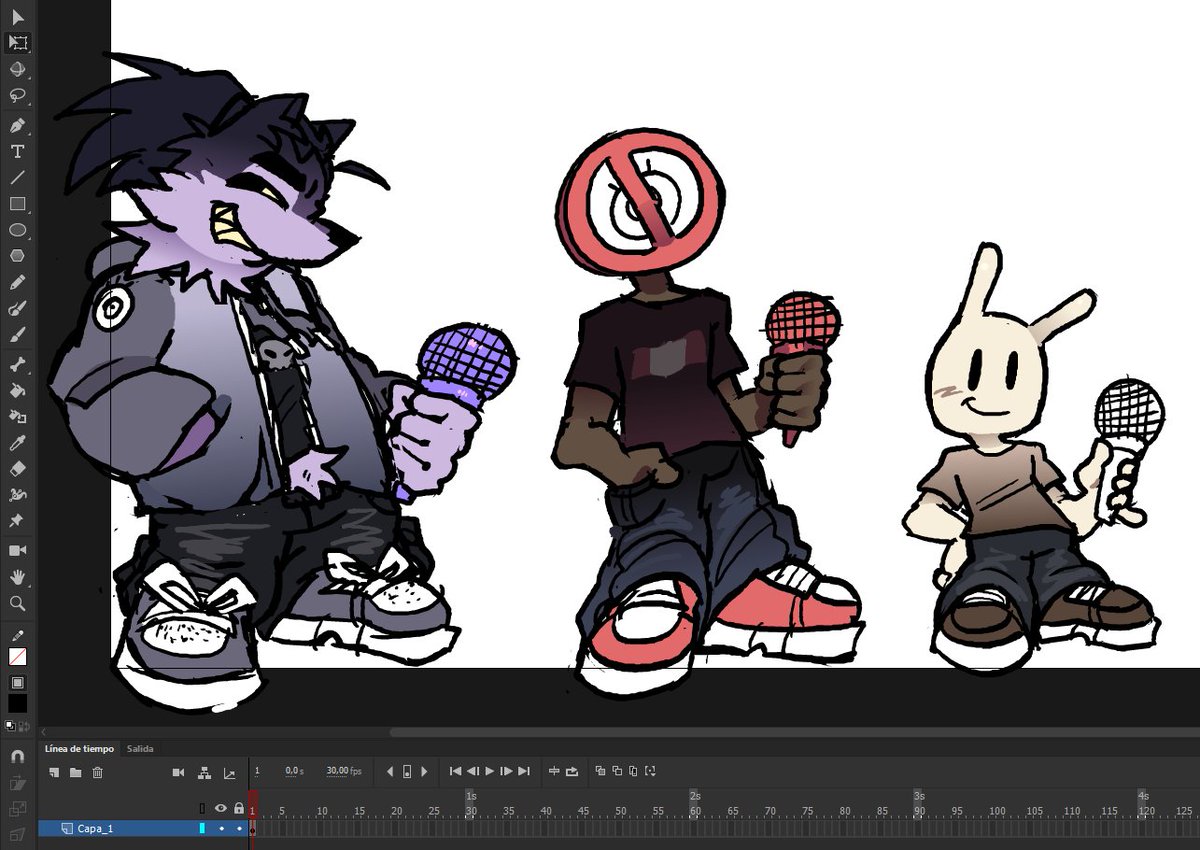
Task: Select the Pen tool
Action: (17, 126)
